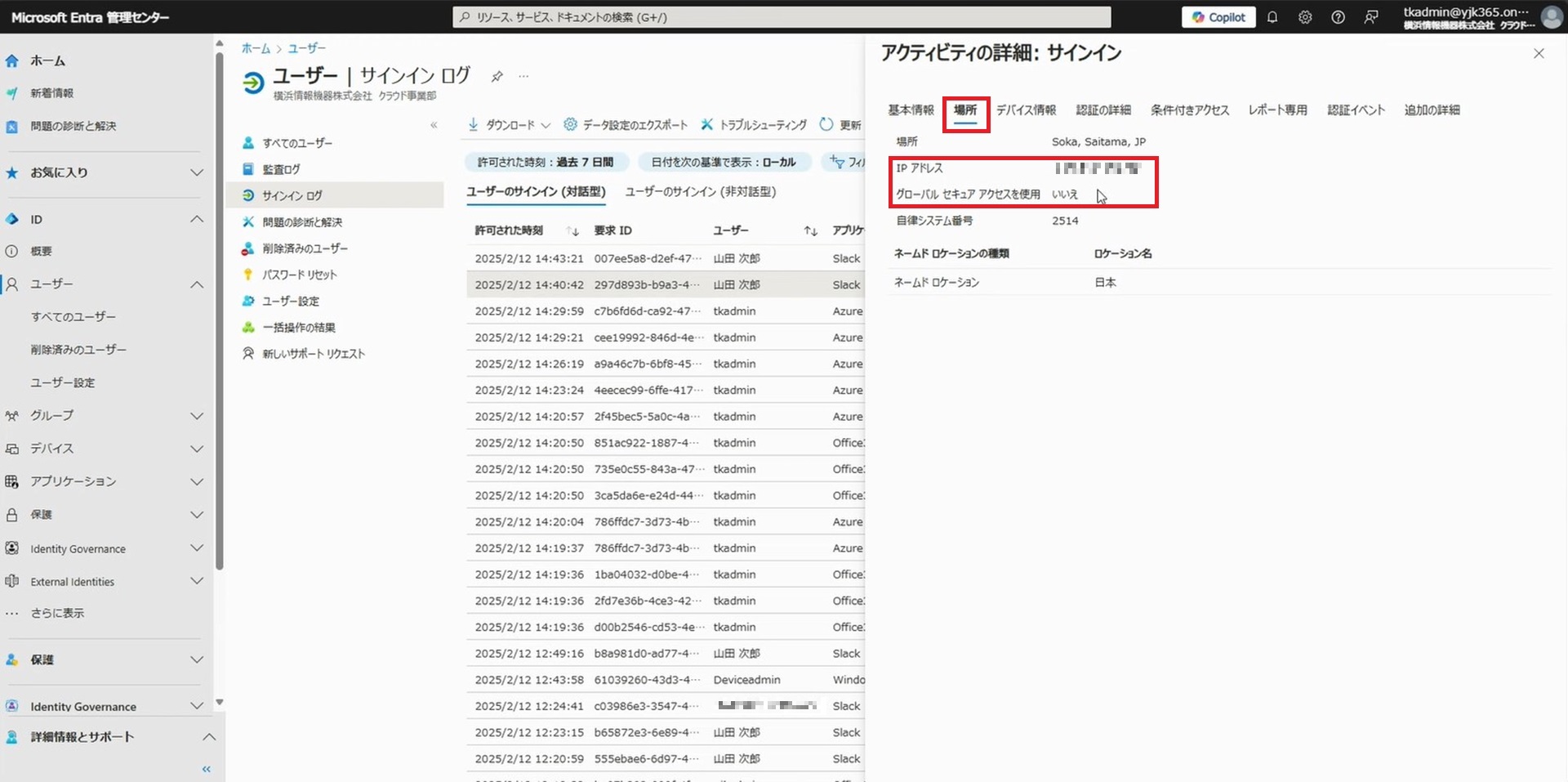
Task: Click the left sidebar vertical scrollbar
Action: [x=219, y=311]
